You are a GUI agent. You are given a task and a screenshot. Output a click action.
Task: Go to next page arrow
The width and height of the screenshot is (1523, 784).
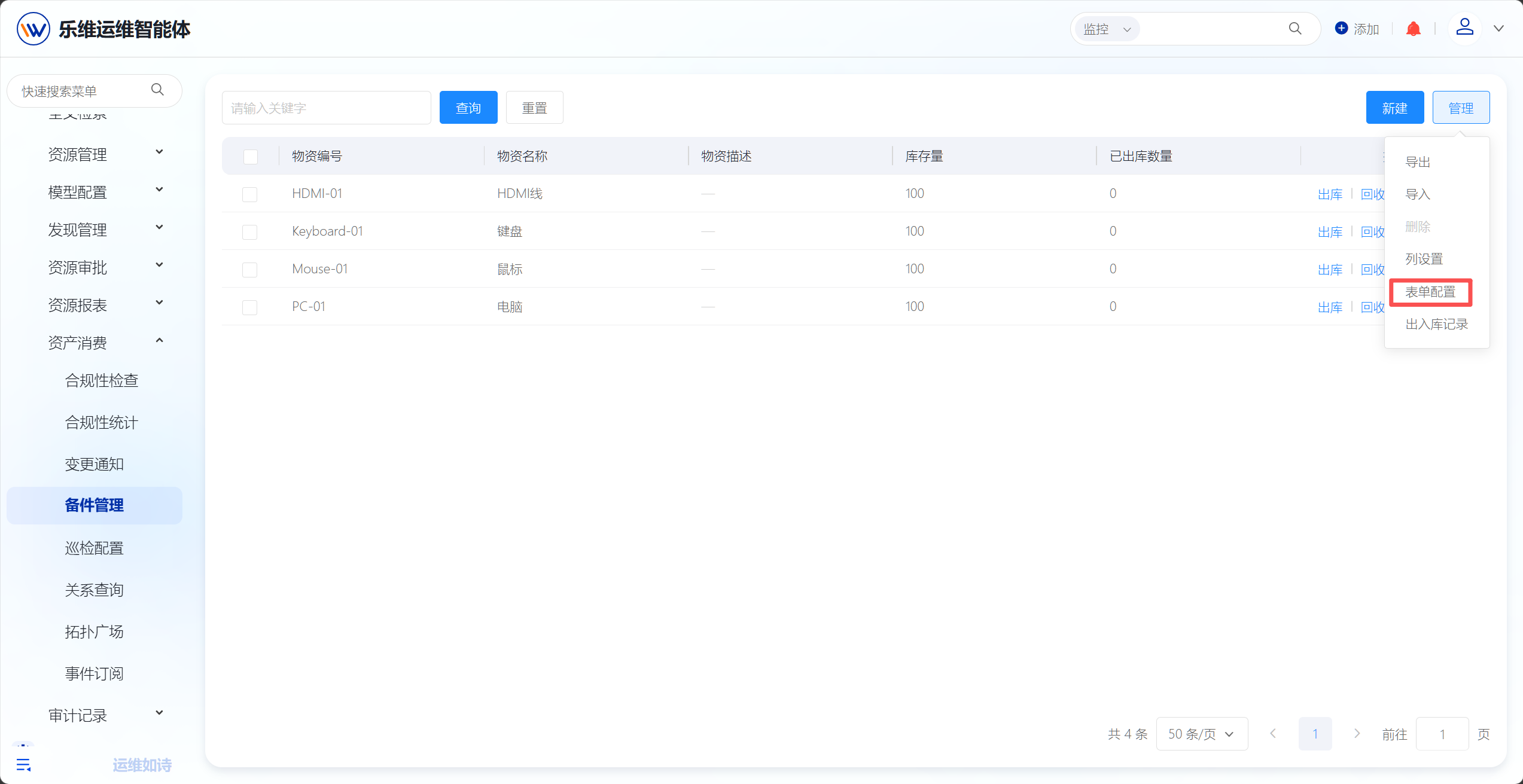pyautogui.click(x=1357, y=733)
